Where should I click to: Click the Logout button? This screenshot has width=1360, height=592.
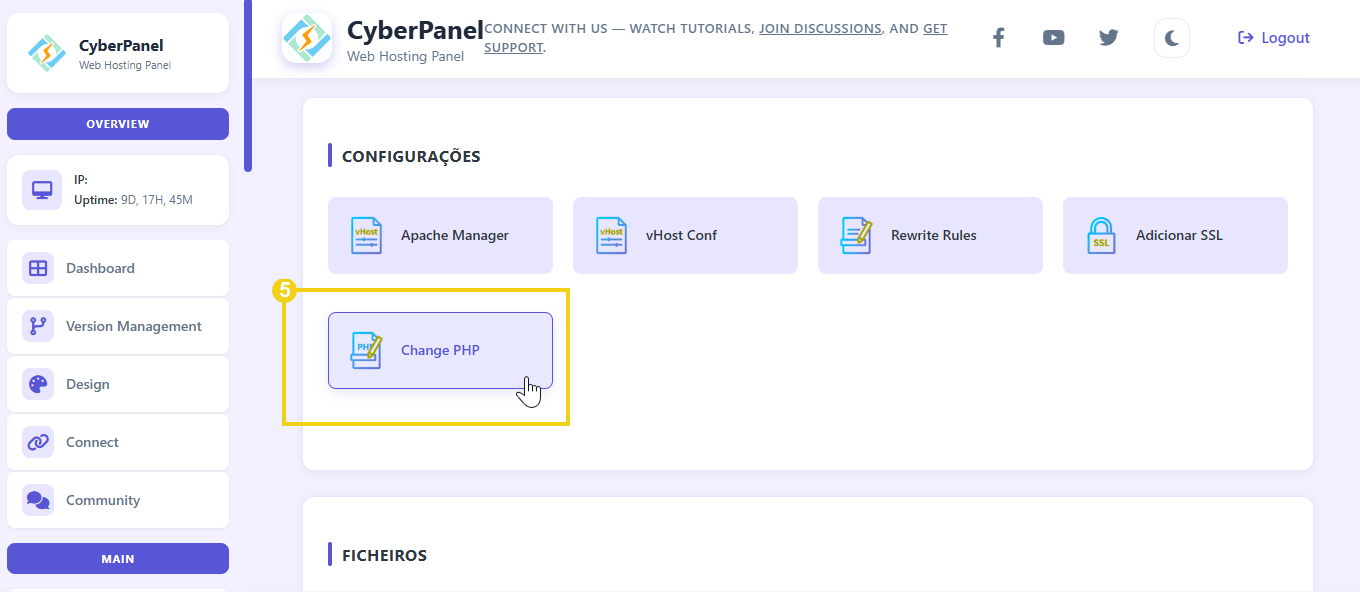click(x=1273, y=37)
